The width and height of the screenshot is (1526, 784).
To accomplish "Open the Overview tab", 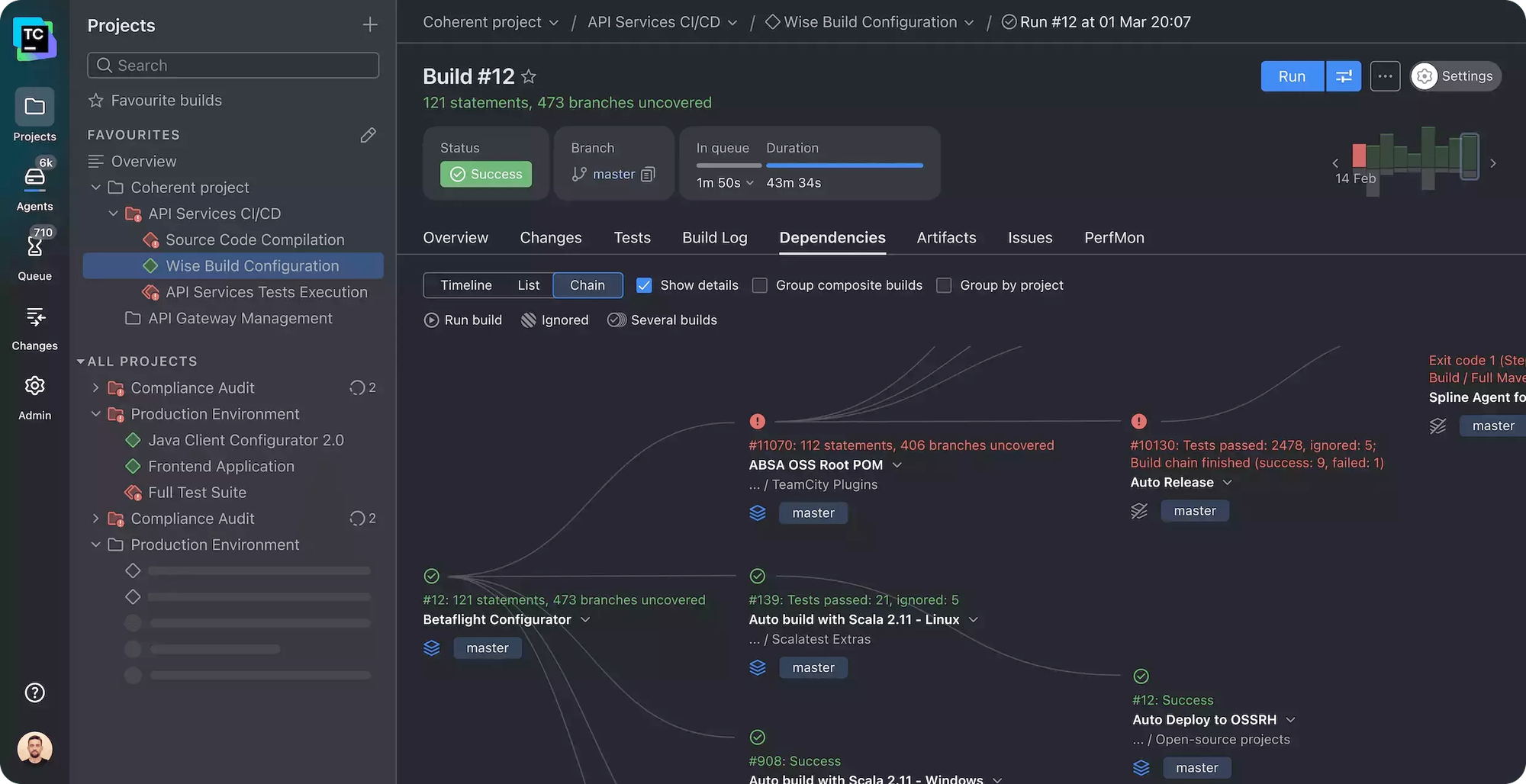I will pyautogui.click(x=456, y=238).
